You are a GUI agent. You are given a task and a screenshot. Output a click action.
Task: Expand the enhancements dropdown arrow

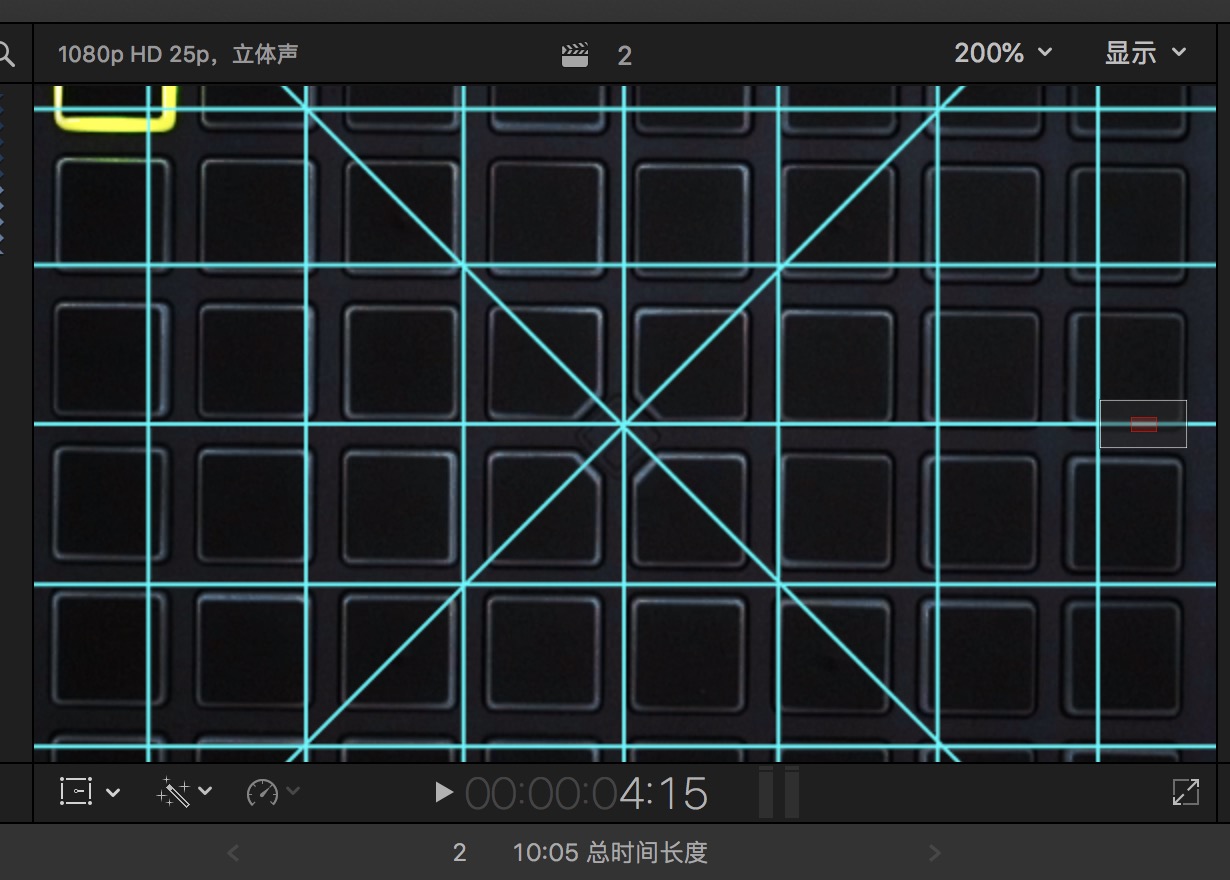(205, 792)
